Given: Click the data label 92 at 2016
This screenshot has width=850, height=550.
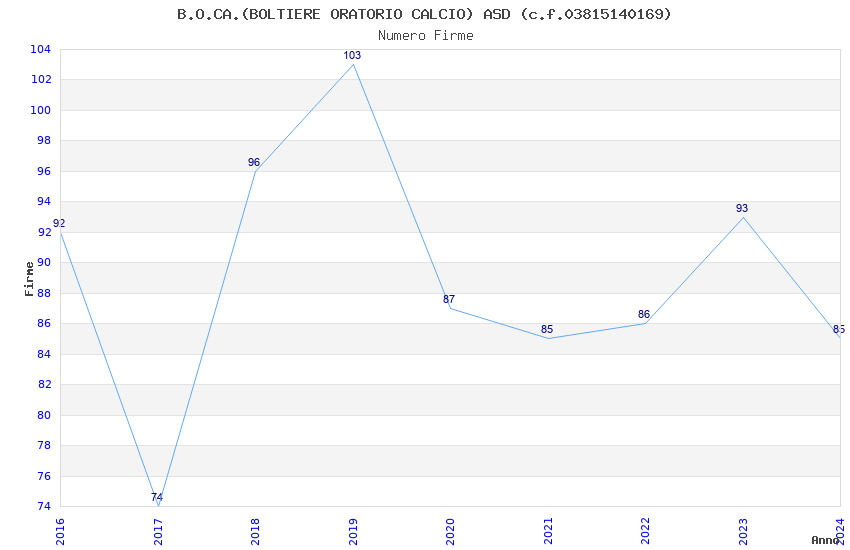Looking at the screenshot, I should pyautogui.click(x=59, y=223).
